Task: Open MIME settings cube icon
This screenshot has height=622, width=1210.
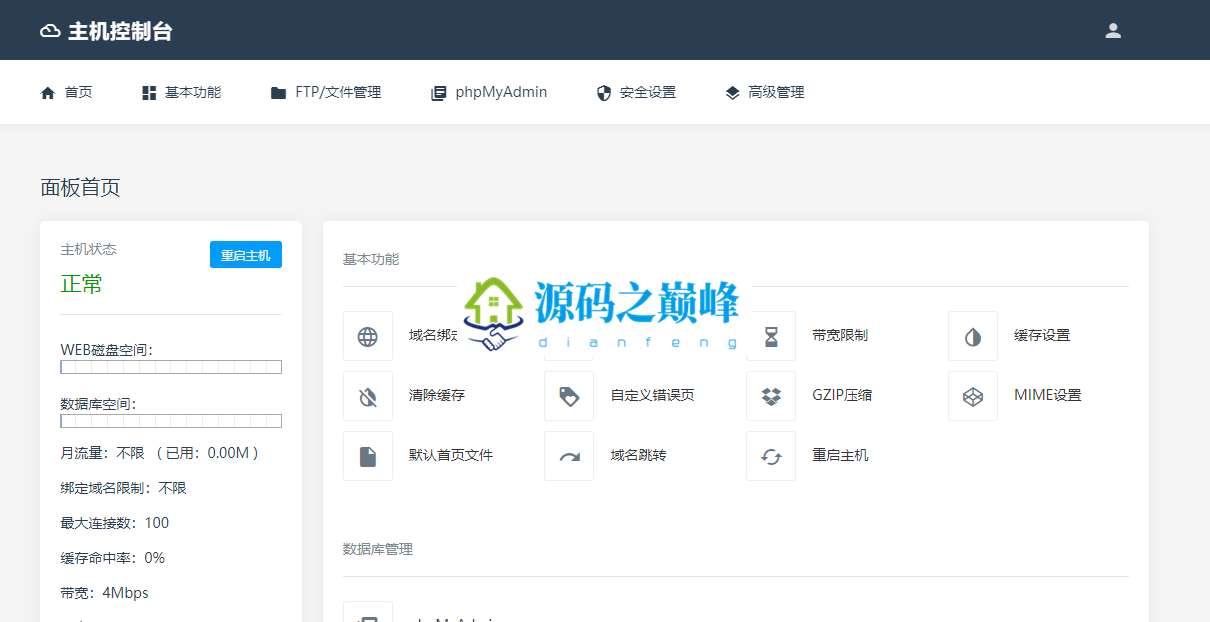Action: coord(973,396)
